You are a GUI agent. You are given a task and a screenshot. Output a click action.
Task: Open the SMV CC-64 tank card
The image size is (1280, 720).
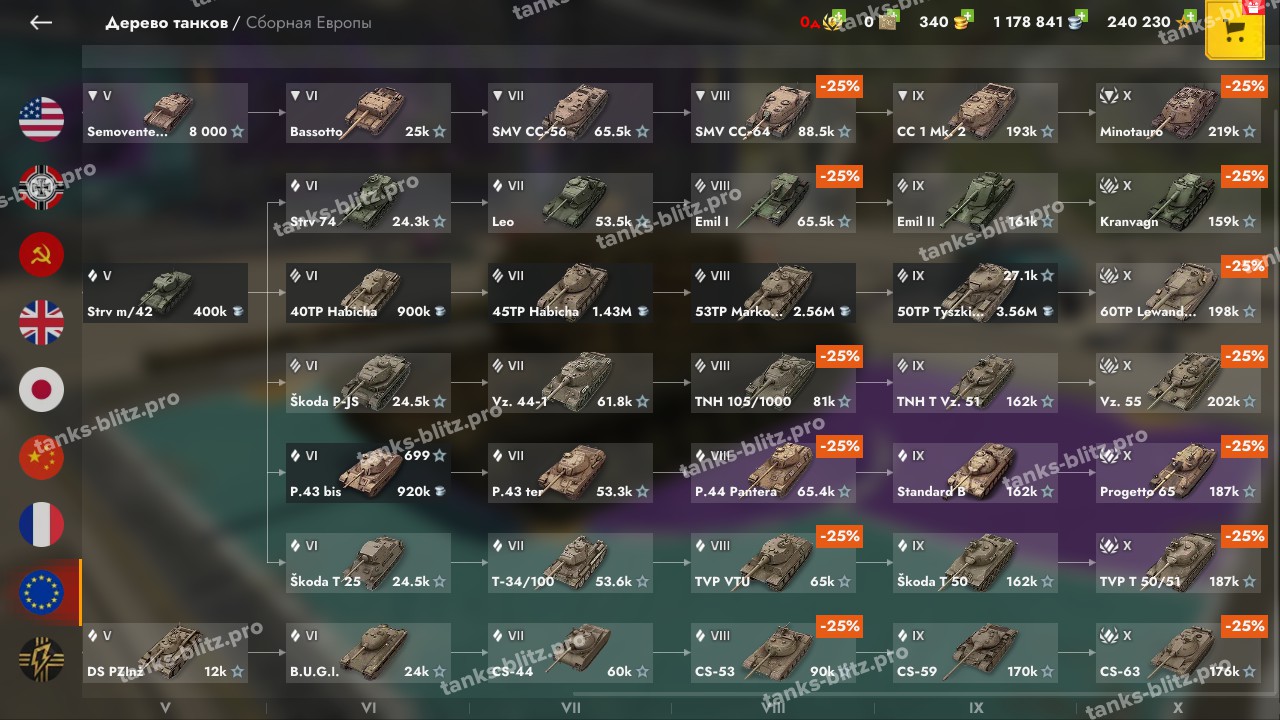tap(773, 112)
